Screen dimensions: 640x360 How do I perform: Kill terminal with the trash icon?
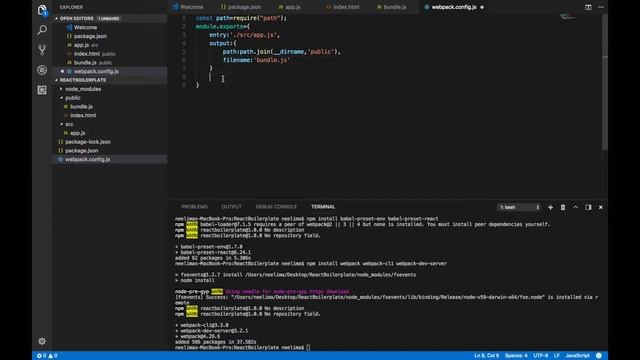coord(563,207)
